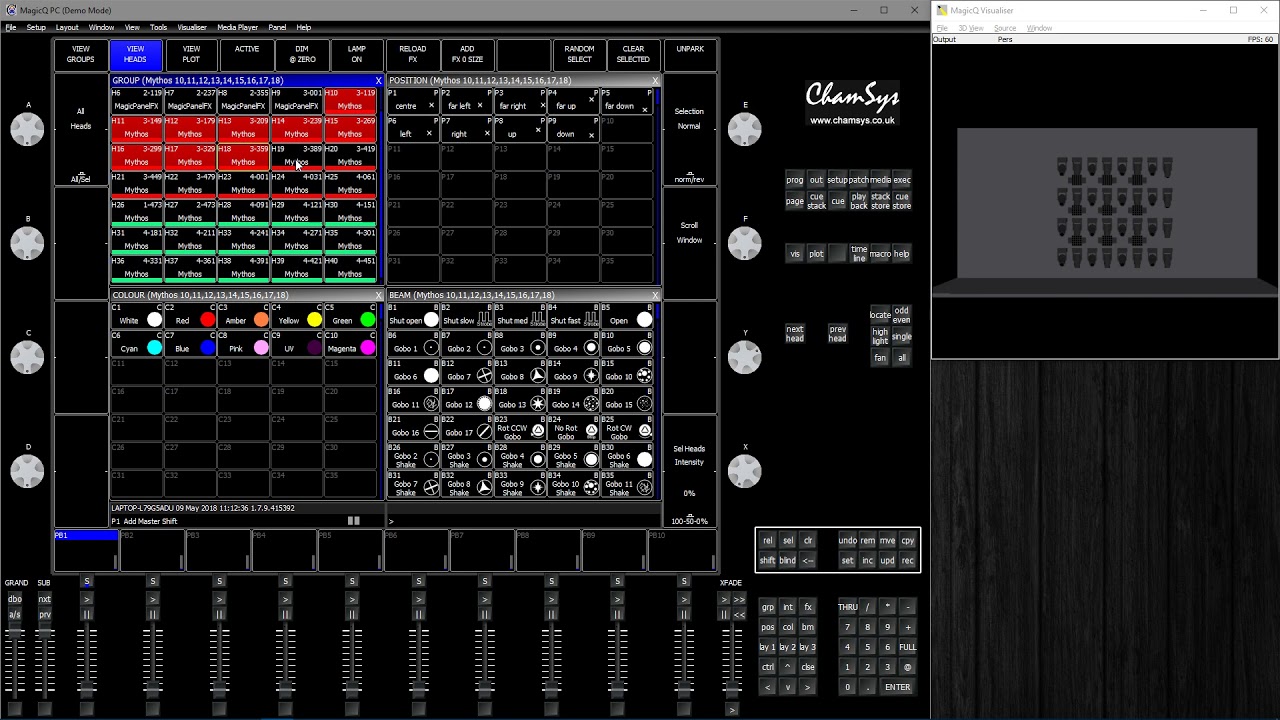This screenshot has height=720, width=1280.
Task: Toggle fan mode button
Action: 880,358
